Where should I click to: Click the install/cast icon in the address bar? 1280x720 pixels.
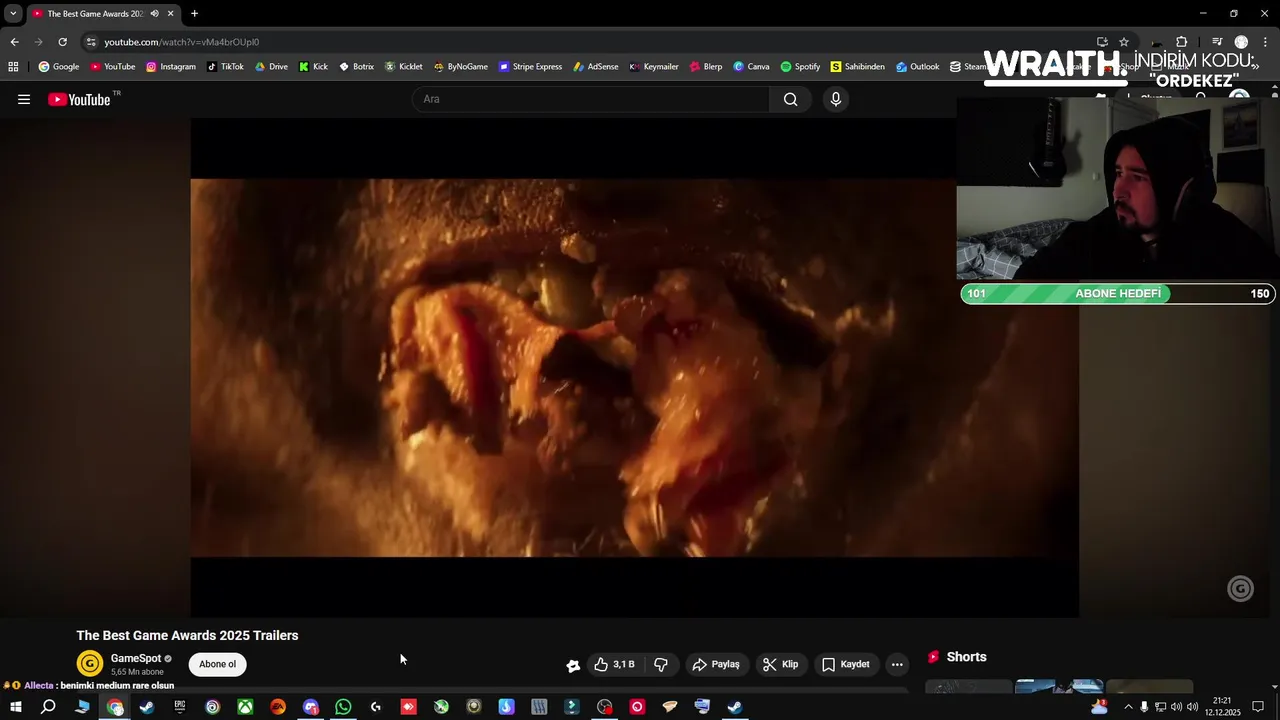point(1102,42)
